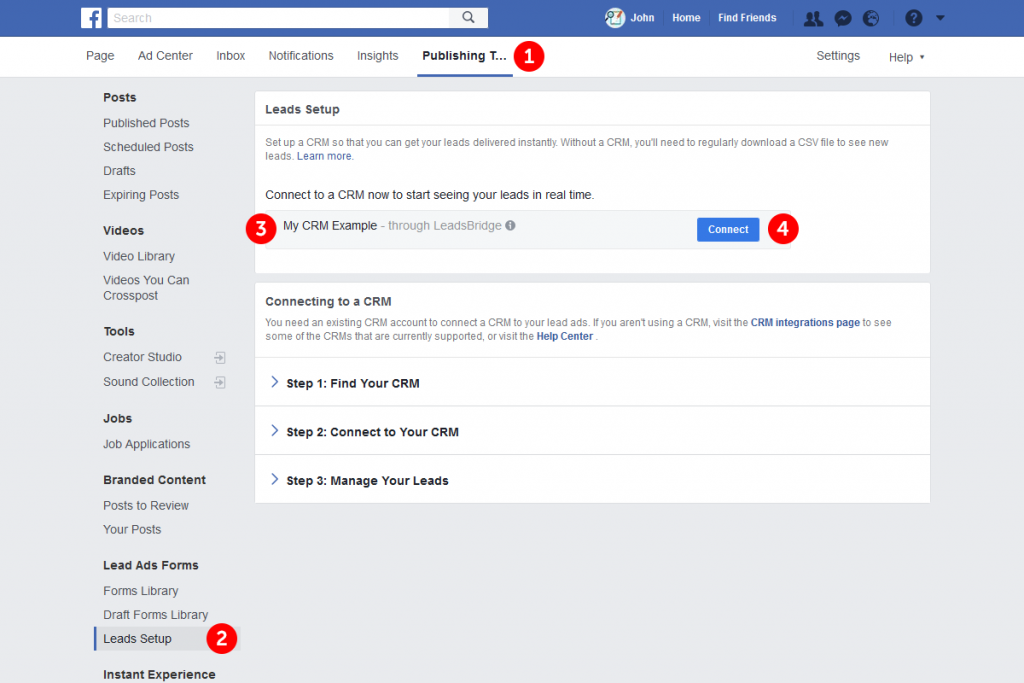Open Scheduled Posts in sidebar
The width and height of the screenshot is (1024, 683).
tap(148, 147)
